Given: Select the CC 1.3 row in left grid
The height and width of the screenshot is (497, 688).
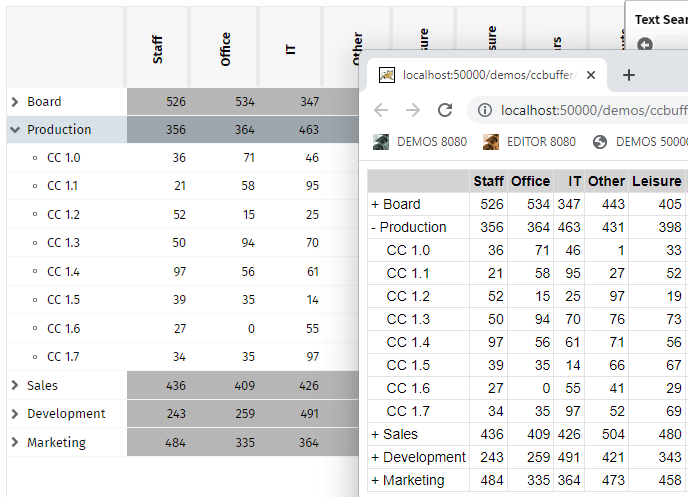Looking at the screenshot, I should click(x=63, y=244).
